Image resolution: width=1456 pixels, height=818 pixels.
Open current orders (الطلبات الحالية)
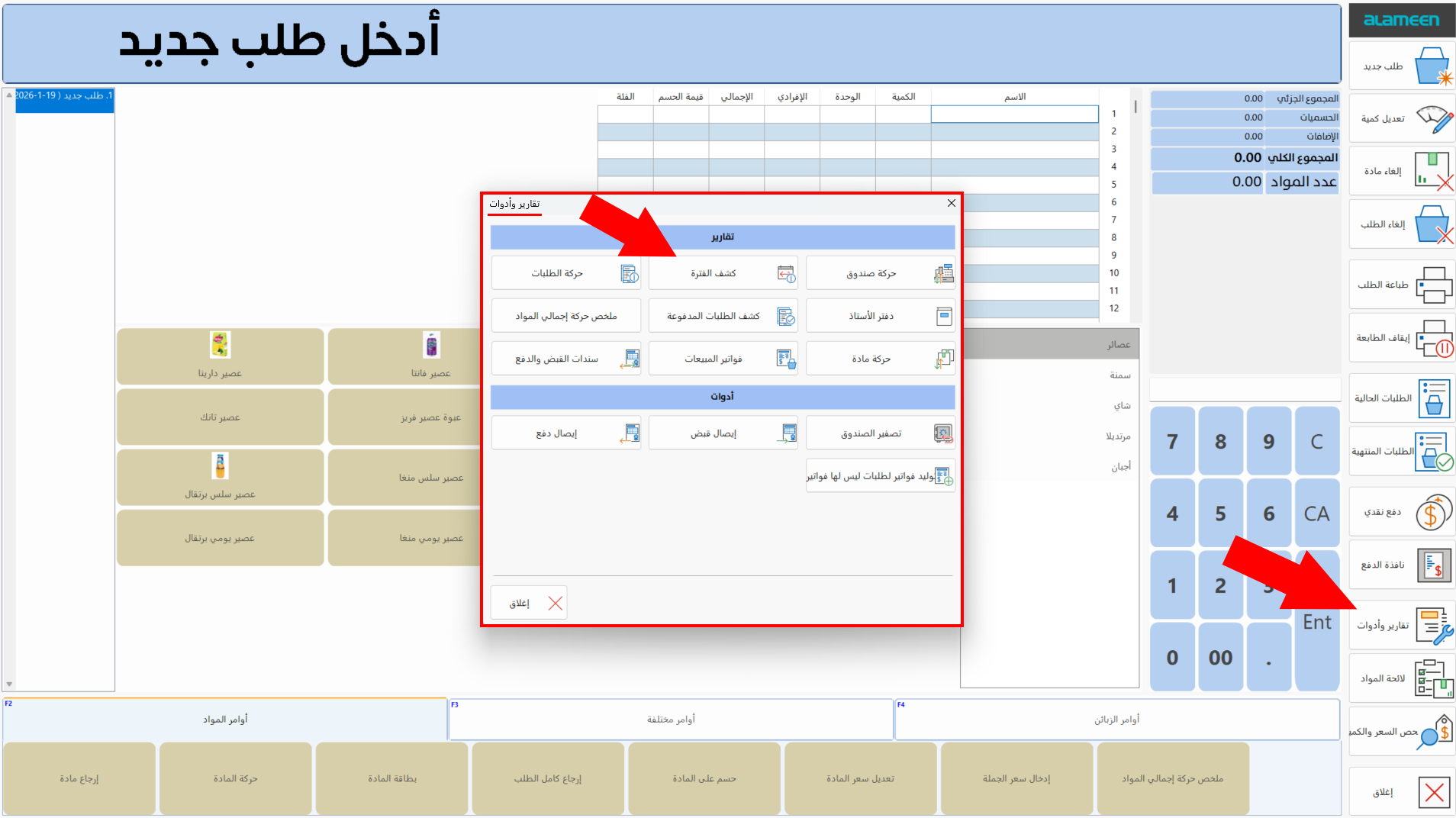click(x=1402, y=398)
